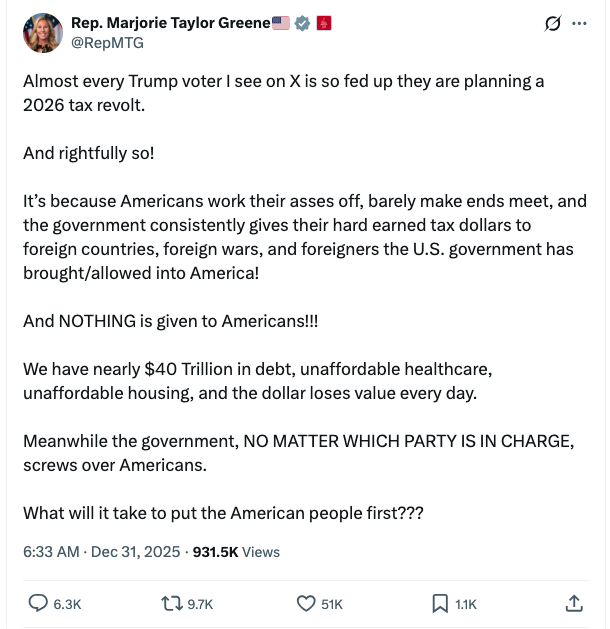610x629 pixels.
Task: Open the three-dot more options menu
Action: [x=579, y=24]
